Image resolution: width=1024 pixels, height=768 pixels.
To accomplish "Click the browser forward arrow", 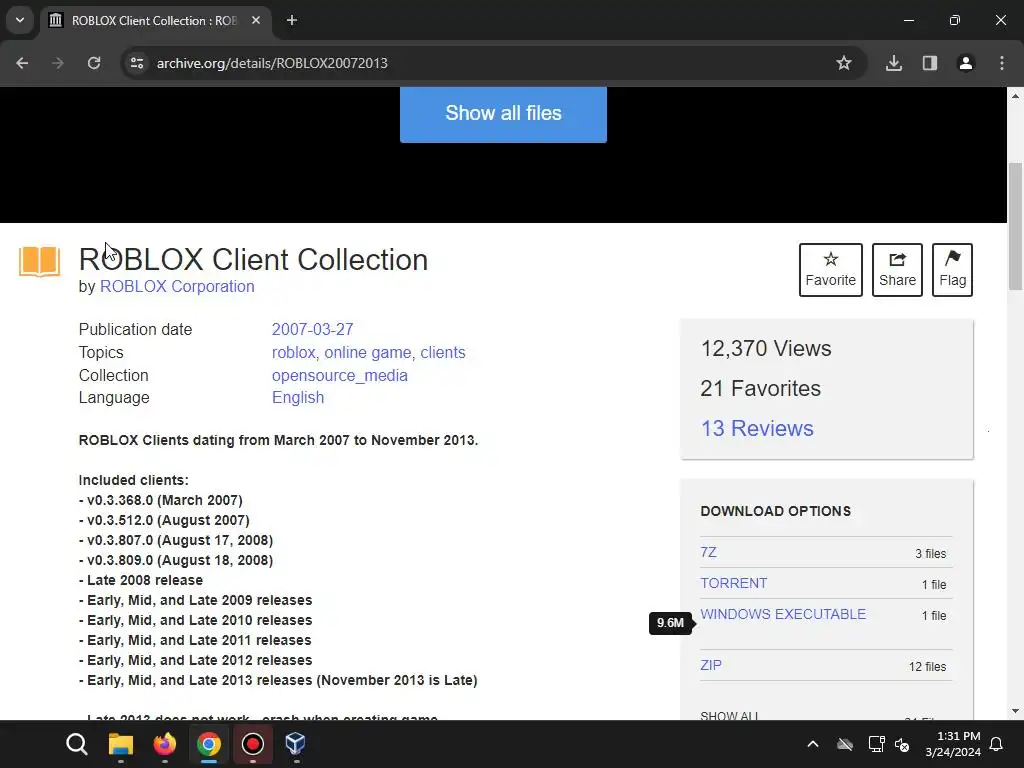I will click(58, 63).
